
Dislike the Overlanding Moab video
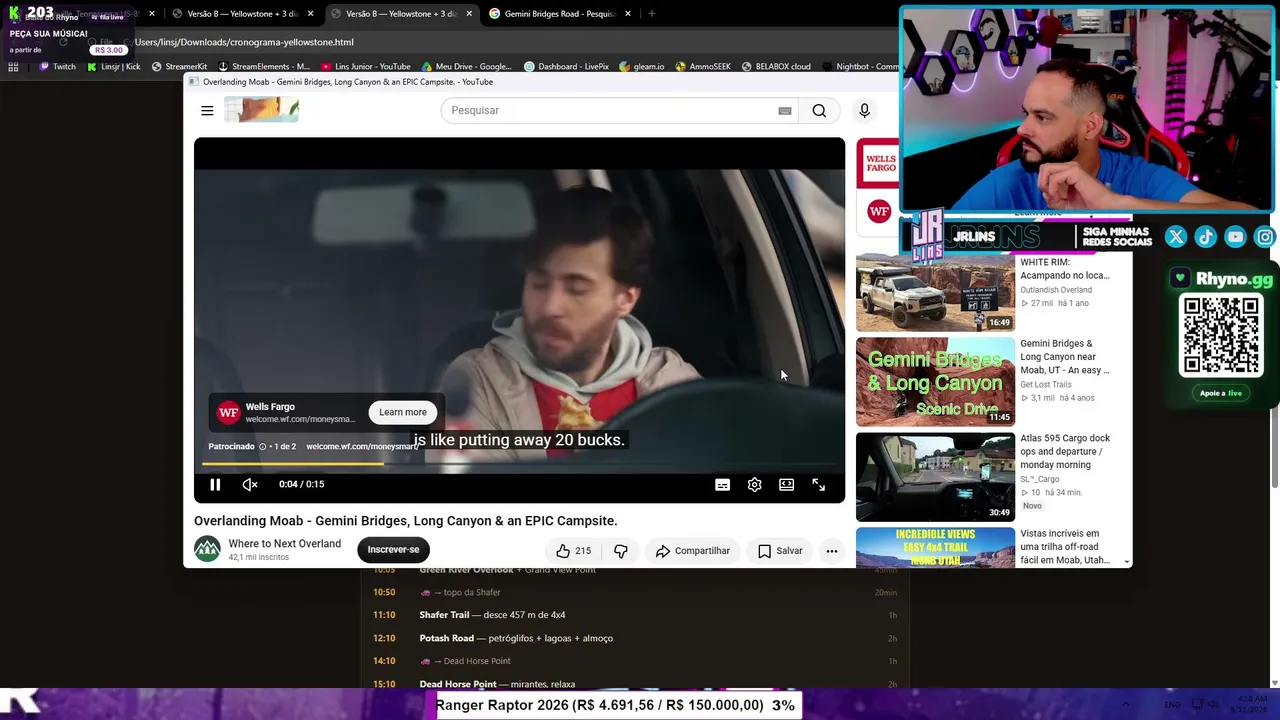click(620, 551)
